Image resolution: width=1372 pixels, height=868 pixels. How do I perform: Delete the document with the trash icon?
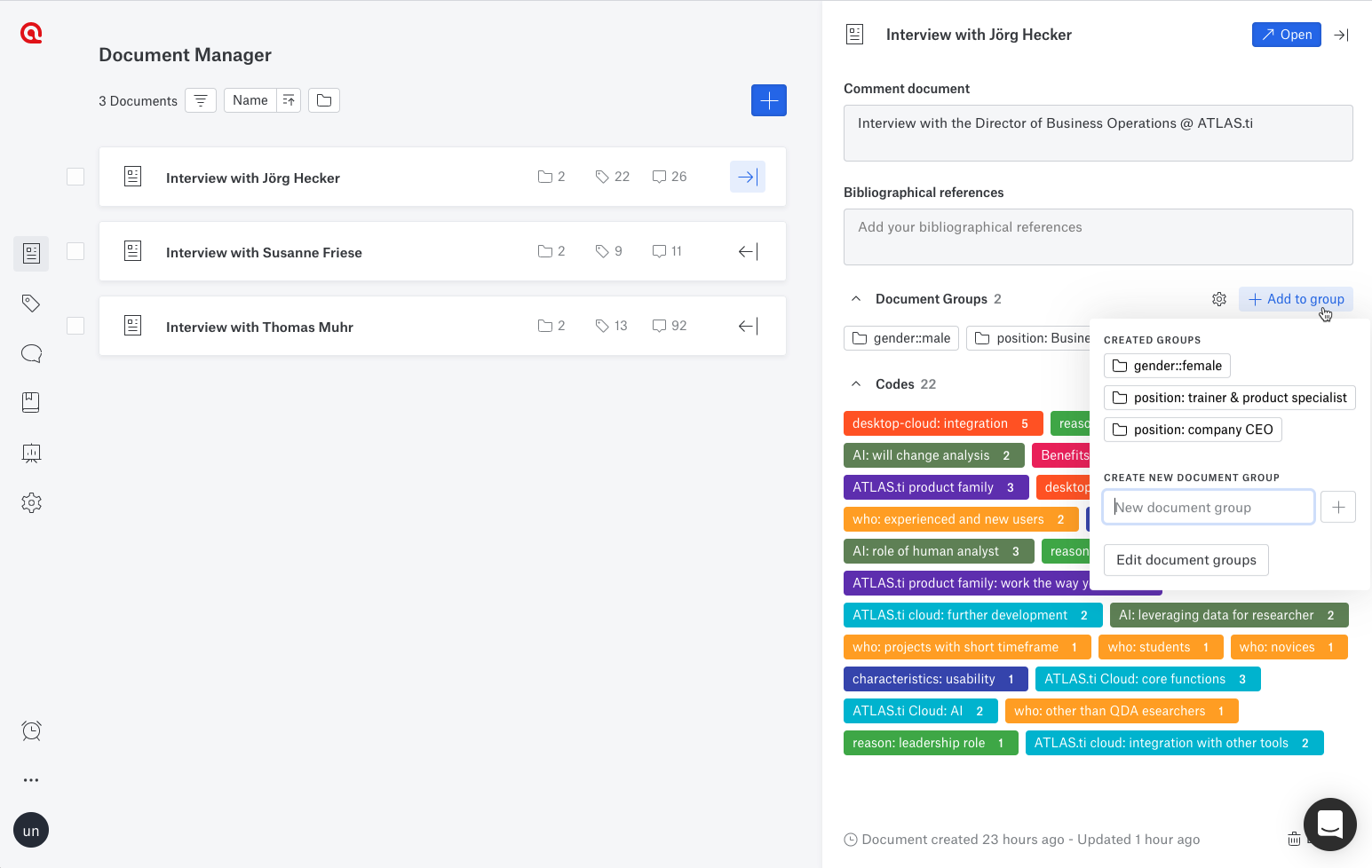[1294, 839]
